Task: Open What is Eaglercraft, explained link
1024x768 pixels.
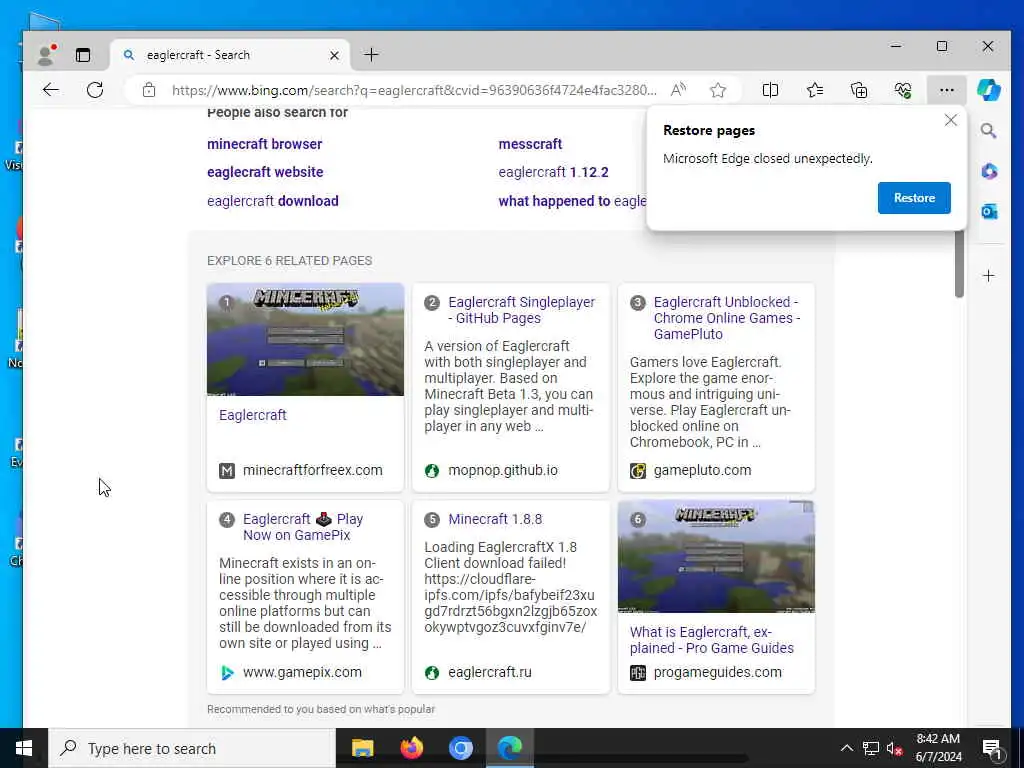Action: click(712, 640)
